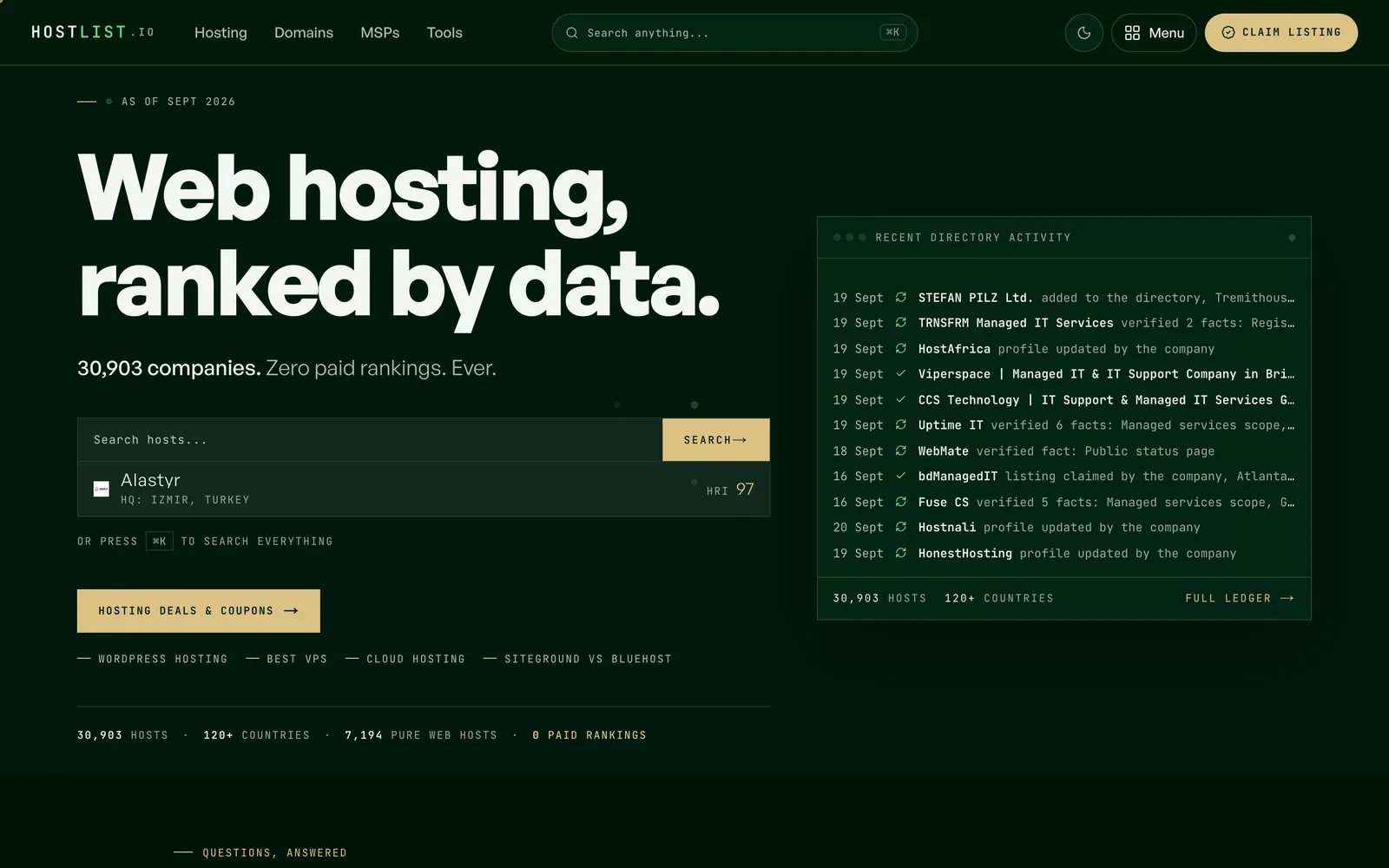Viewport: 1389px width, 868px height.
Task: Click the ⌘K key hint below search box
Action: point(160,541)
